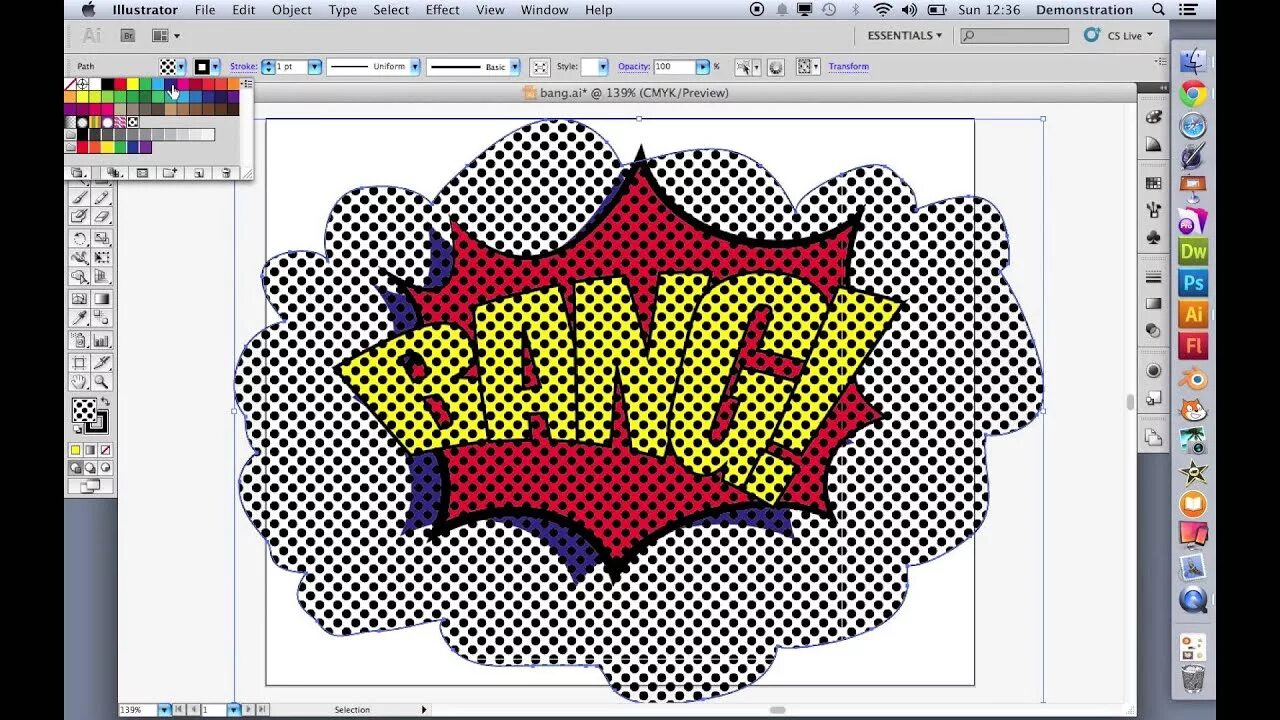Viewport: 1280px width, 720px height.
Task: Open Swatch Libraries menu in swatches panel
Action: pos(77,173)
